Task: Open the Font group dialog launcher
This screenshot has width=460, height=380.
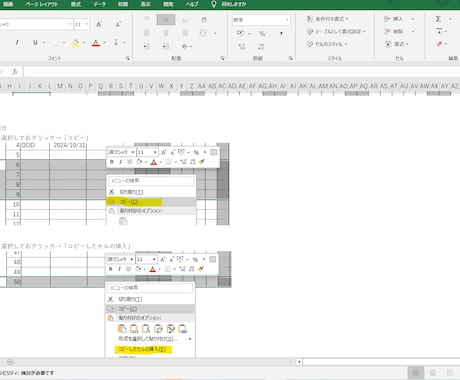Action: pyautogui.click(x=127, y=58)
